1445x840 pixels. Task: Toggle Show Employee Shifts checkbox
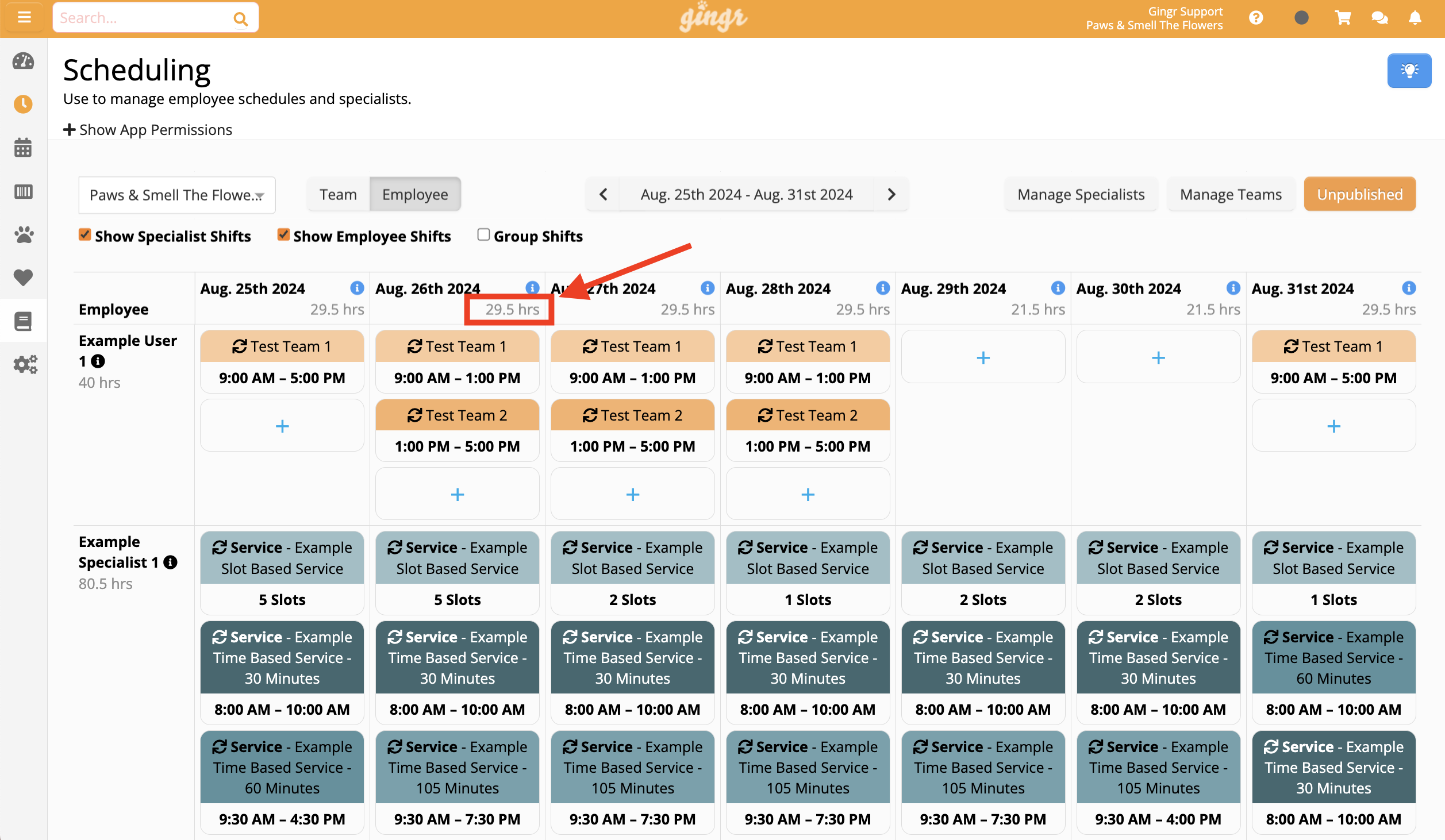coord(283,234)
